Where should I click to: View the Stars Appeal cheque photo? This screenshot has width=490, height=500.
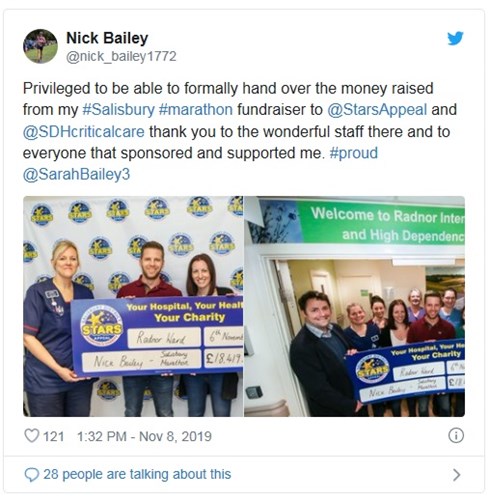click(133, 306)
